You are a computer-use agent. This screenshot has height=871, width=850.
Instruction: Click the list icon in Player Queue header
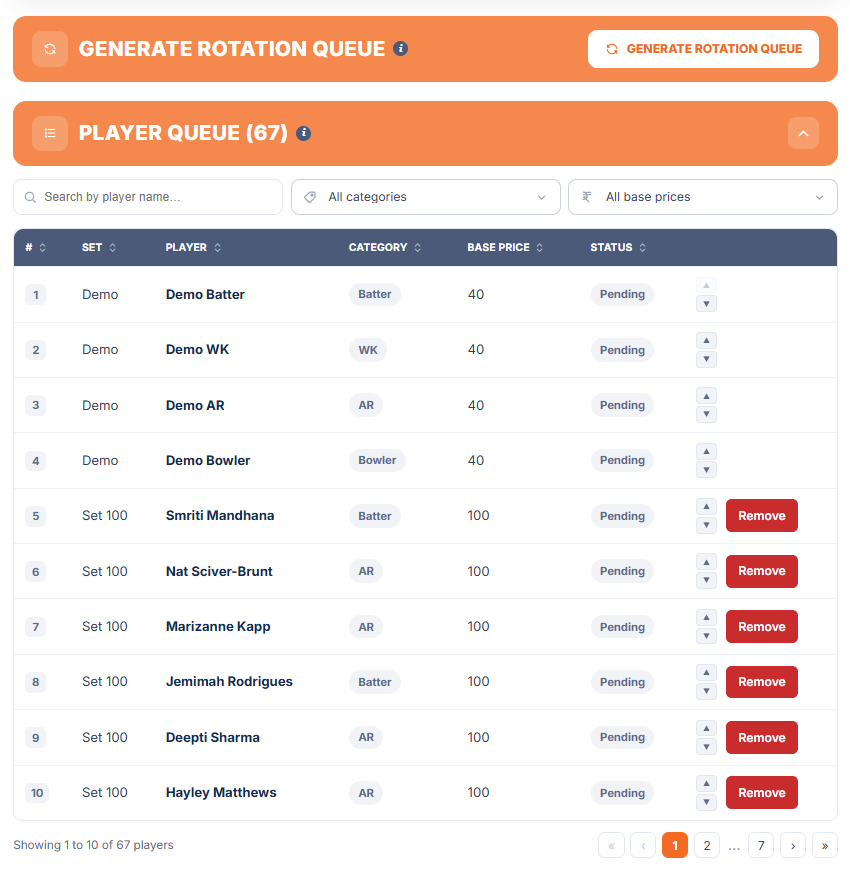pyautogui.click(x=50, y=133)
